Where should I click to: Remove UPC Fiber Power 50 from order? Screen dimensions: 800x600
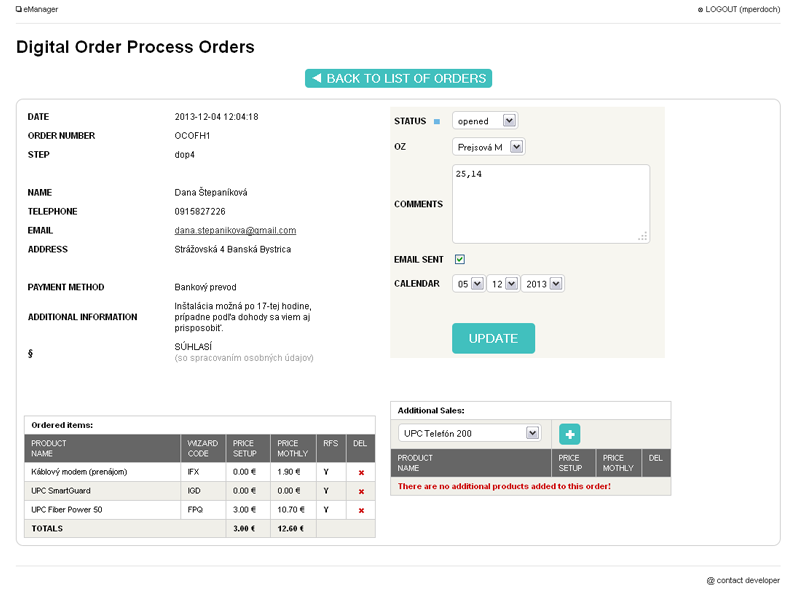pyautogui.click(x=361, y=510)
